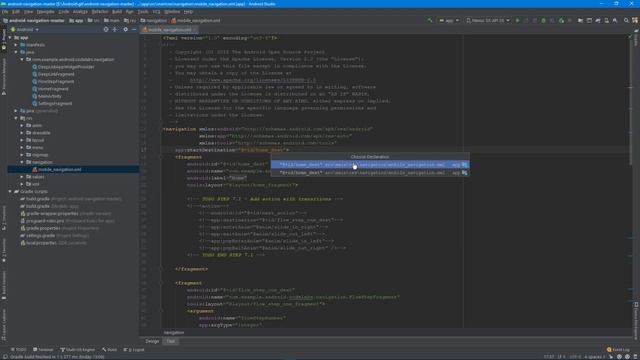The height and width of the screenshot is (360, 640).
Task: Open the Multi-OS Engine tool window
Action: tap(78, 350)
